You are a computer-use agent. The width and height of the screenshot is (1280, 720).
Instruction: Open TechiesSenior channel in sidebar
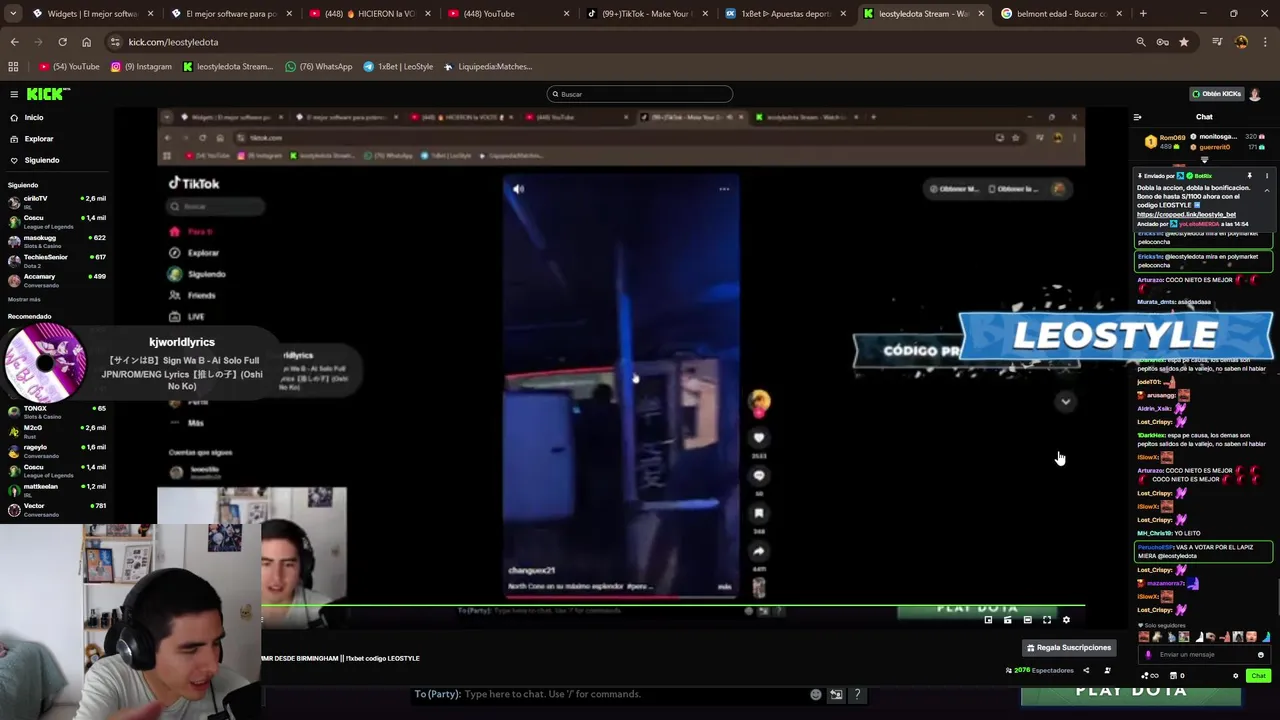tap(56, 260)
